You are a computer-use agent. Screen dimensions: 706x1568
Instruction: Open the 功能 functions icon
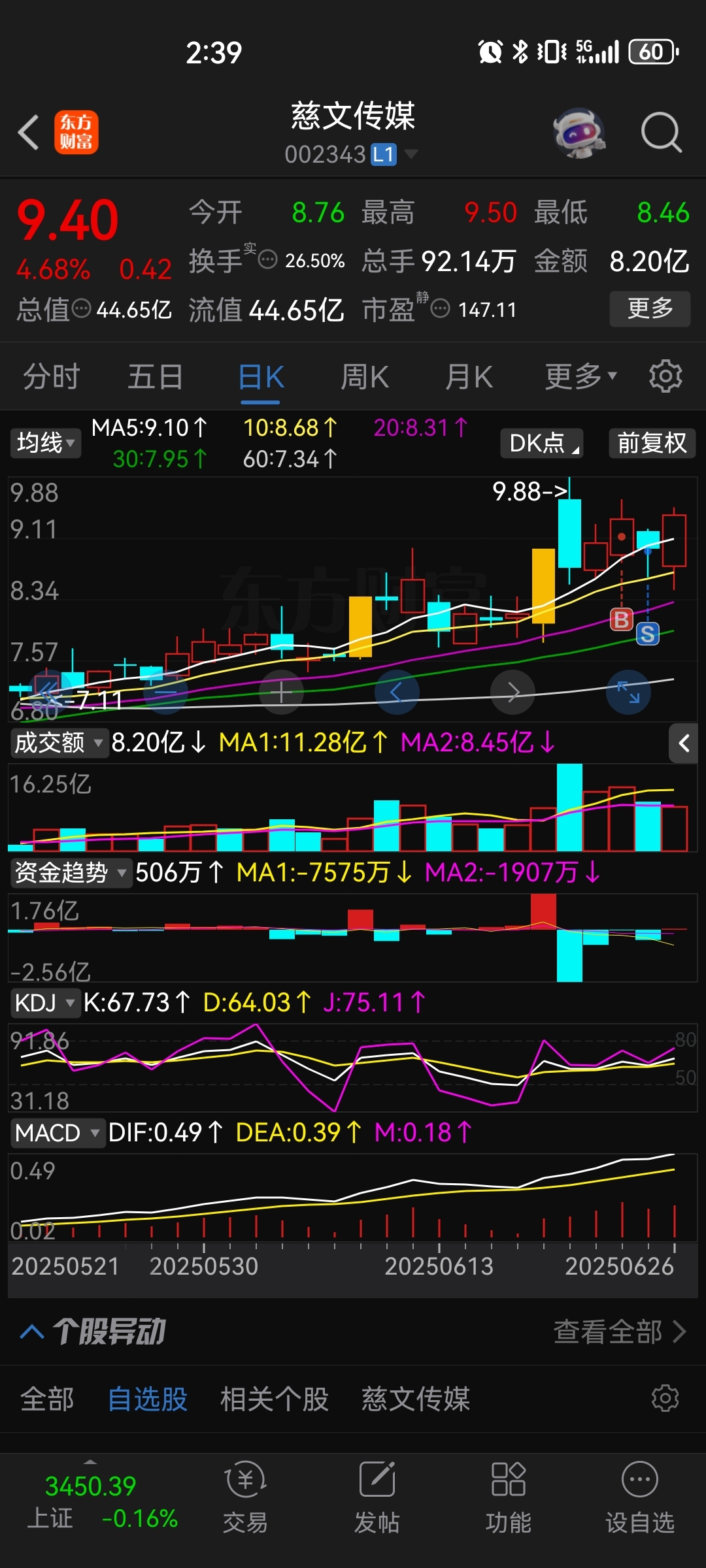[x=509, y=1497]
